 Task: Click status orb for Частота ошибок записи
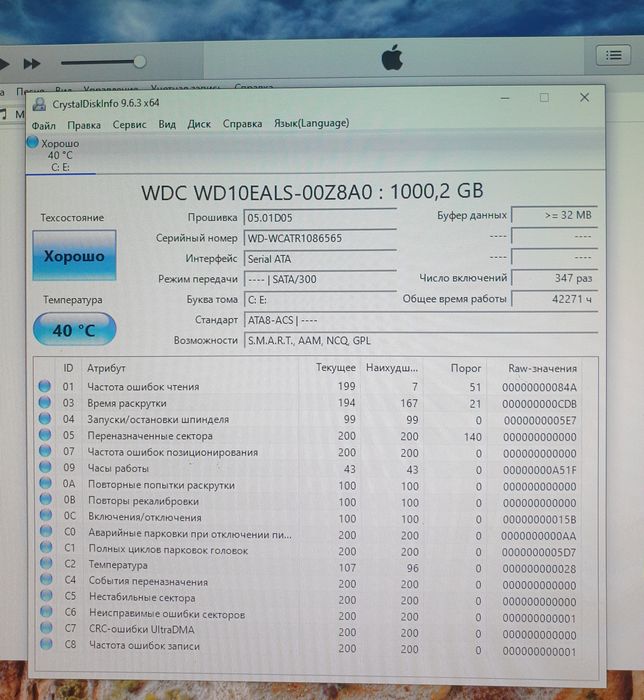(46, 644)
